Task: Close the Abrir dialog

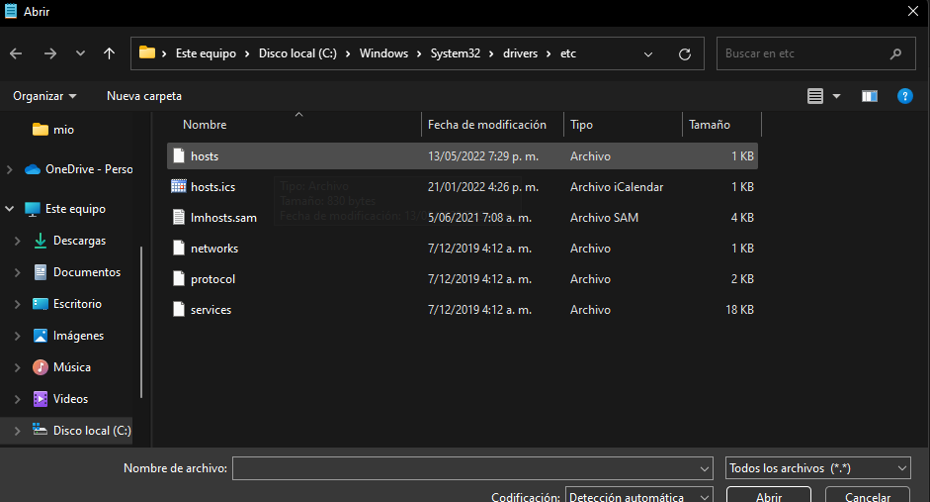Action: (913, 11)
